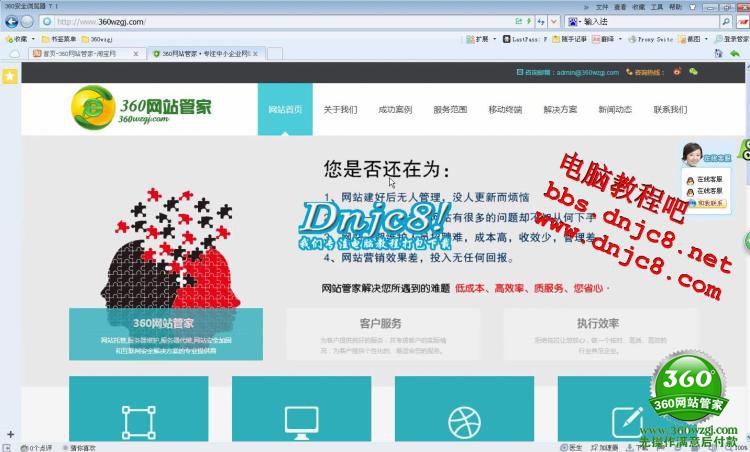This screenshot has height=452, width=750.
Task: Open the 联系我们 navigation item
Action: tap(670, 109)
